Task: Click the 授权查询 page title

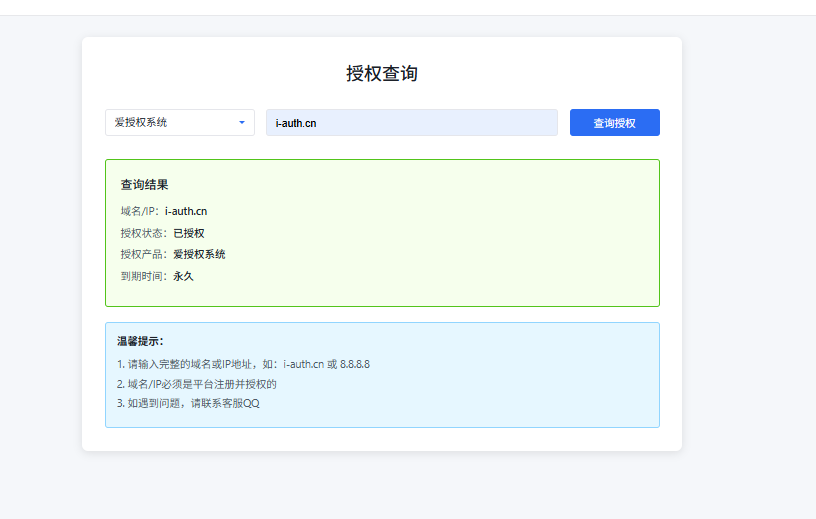Action: [381, 73]
